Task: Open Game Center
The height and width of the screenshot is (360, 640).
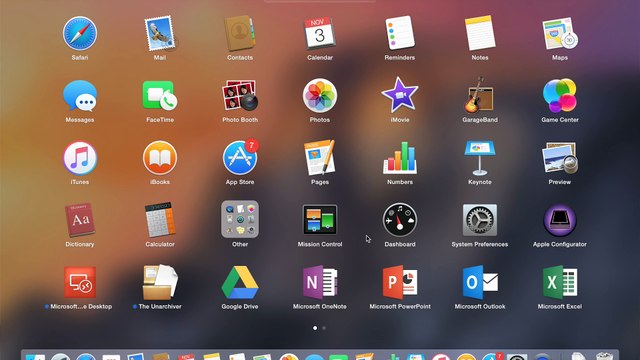Action: [560, 96]
